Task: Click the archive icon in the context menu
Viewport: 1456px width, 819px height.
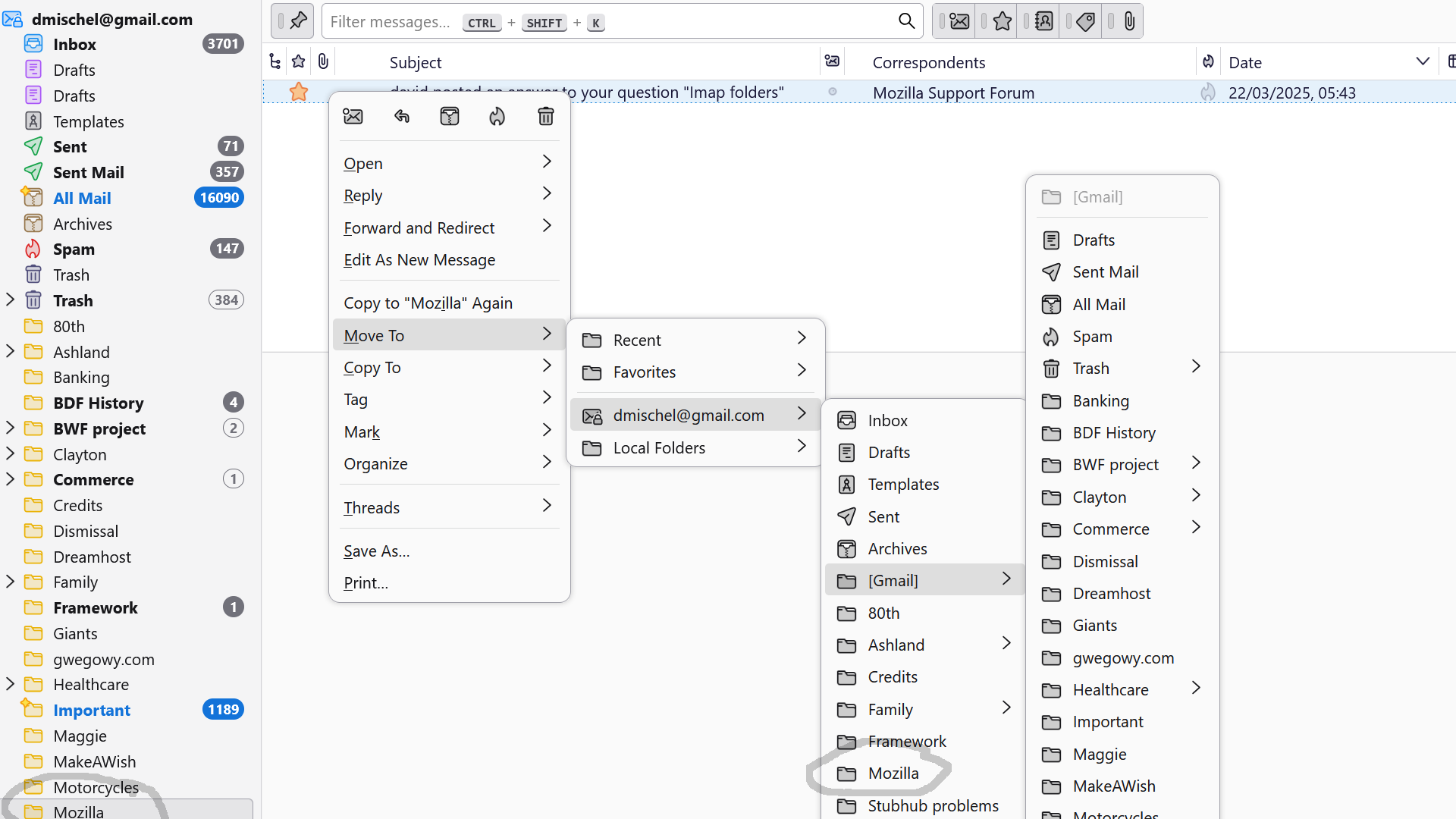Action: tap(450, 116)
